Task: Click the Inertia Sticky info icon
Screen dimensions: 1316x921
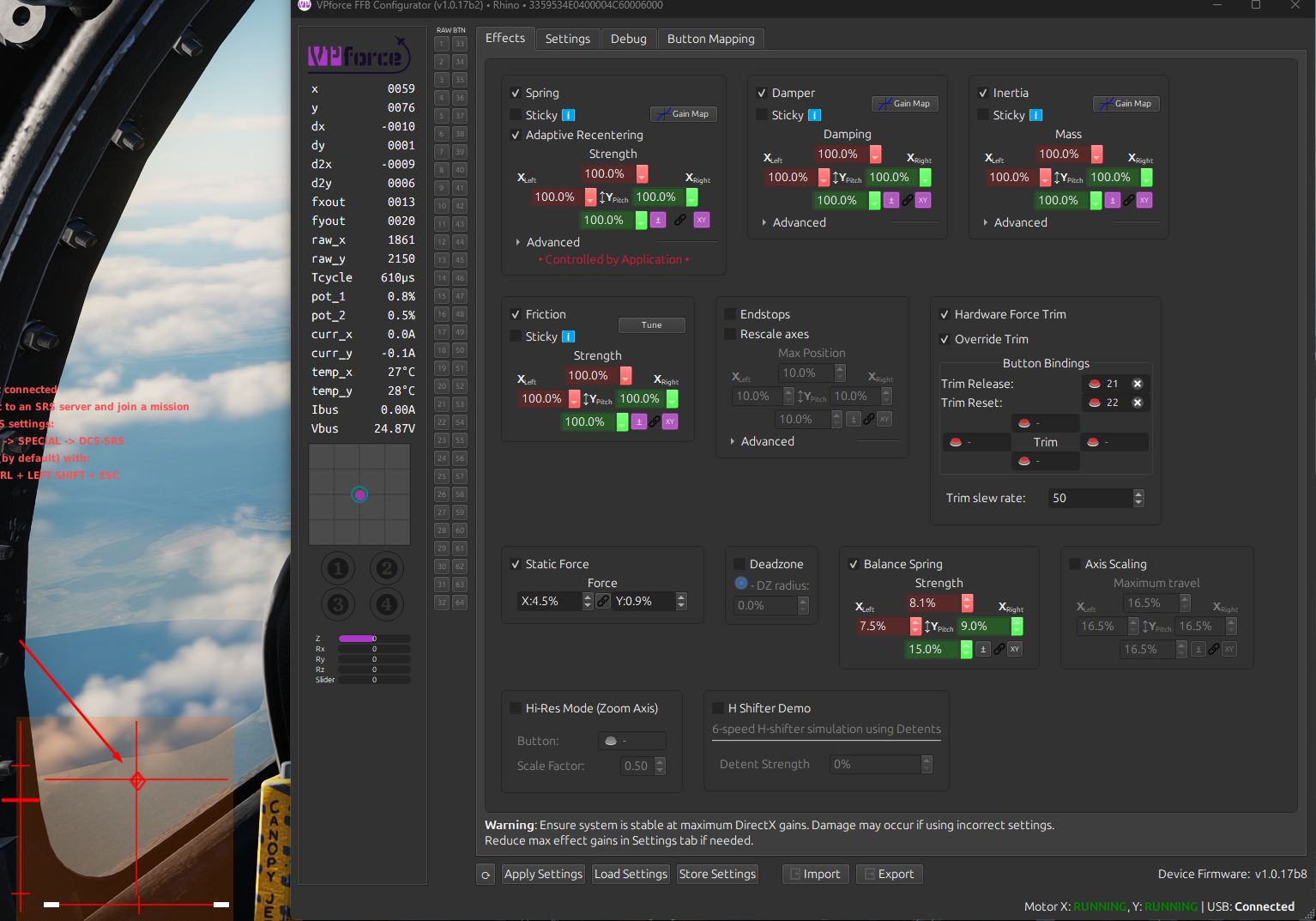Action: (x=1036, y=115)
